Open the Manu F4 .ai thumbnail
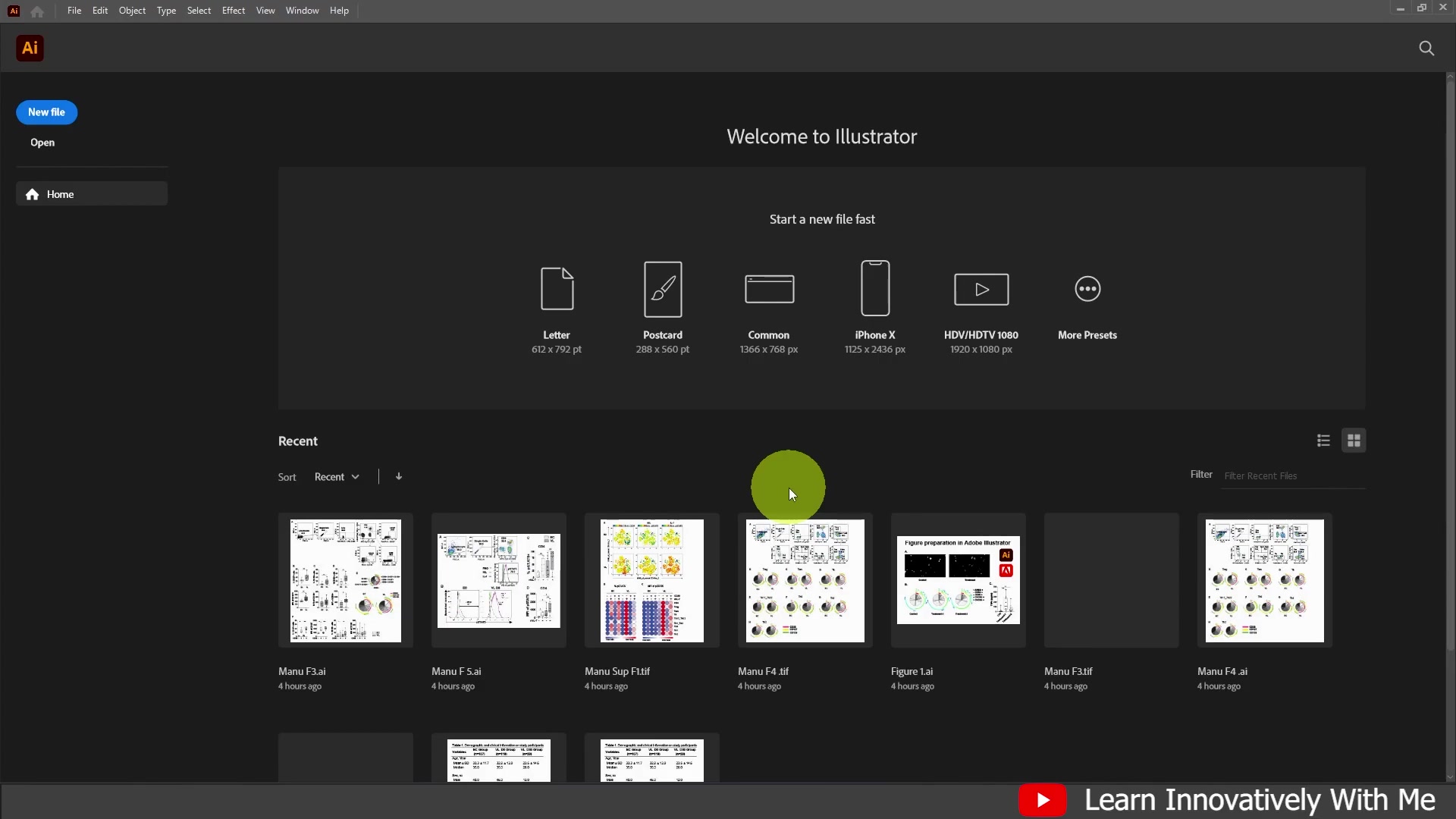 (1265, 581)
